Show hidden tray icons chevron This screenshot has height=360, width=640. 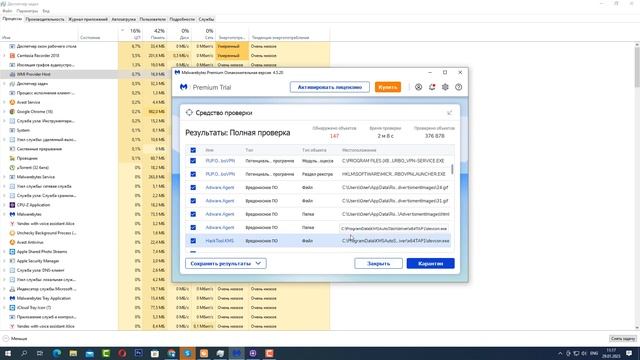click(560, 353)
